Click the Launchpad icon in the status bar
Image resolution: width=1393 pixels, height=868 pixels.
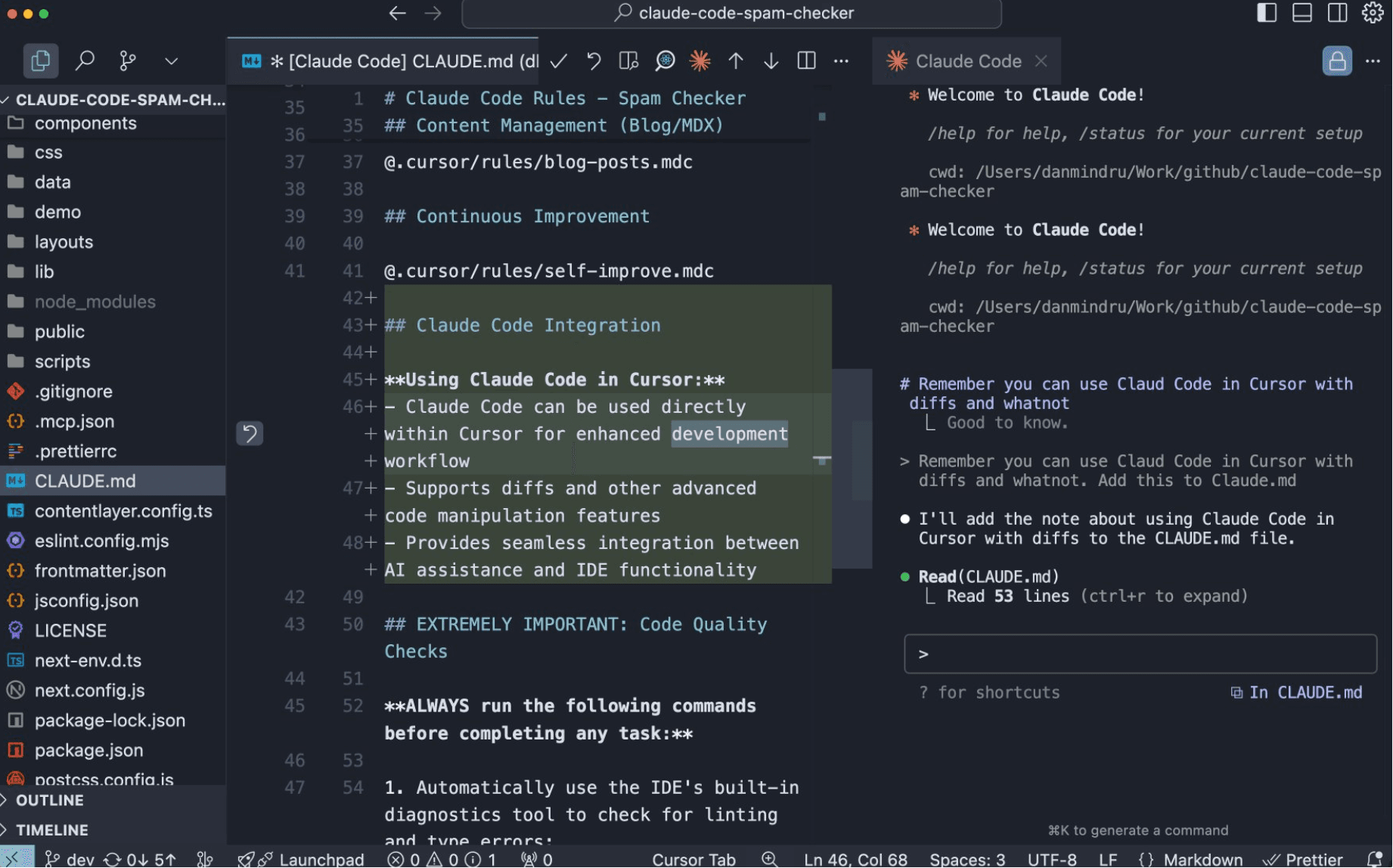pos(301,857)
